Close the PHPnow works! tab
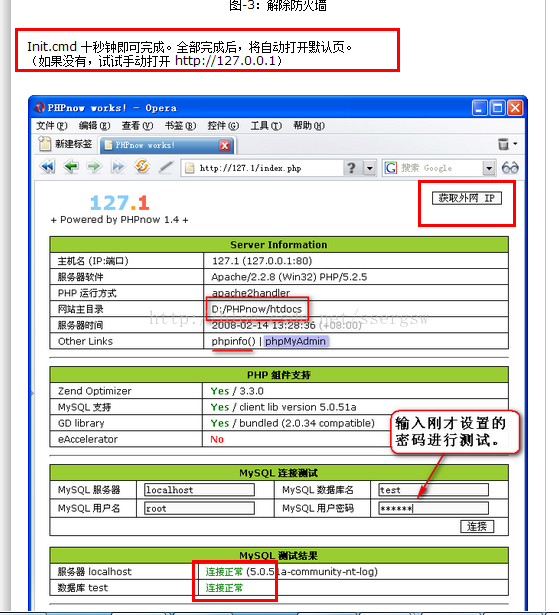 coord(224,146)
